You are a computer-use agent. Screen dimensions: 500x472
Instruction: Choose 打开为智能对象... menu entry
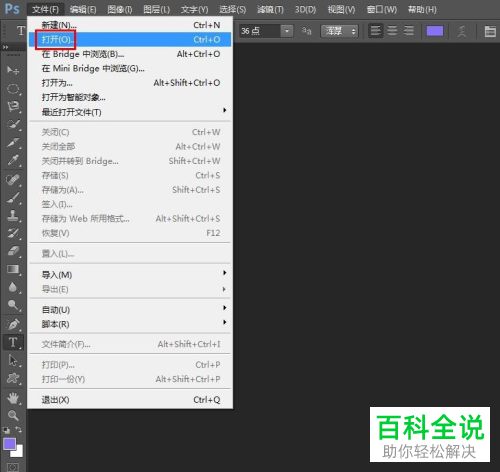130,97
